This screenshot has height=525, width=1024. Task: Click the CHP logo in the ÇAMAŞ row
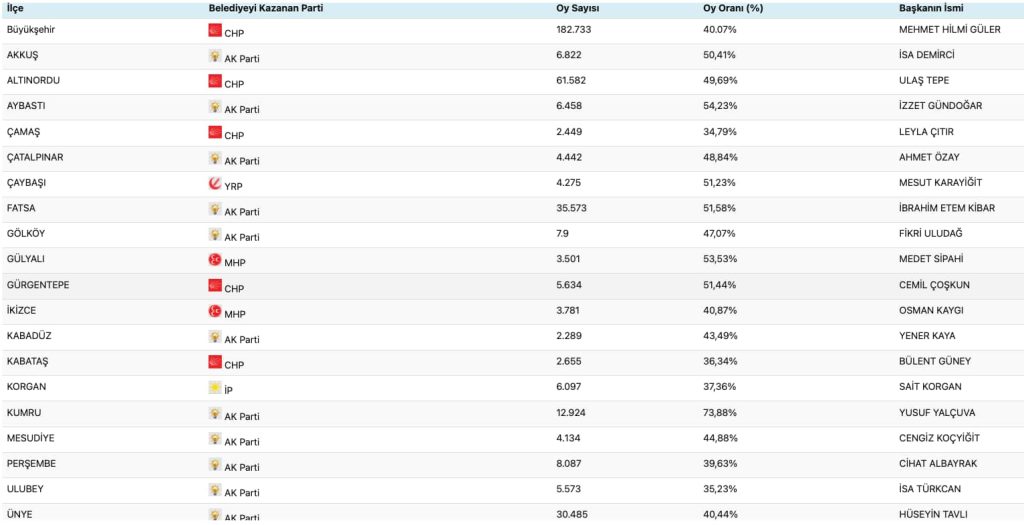pos(215,132)
